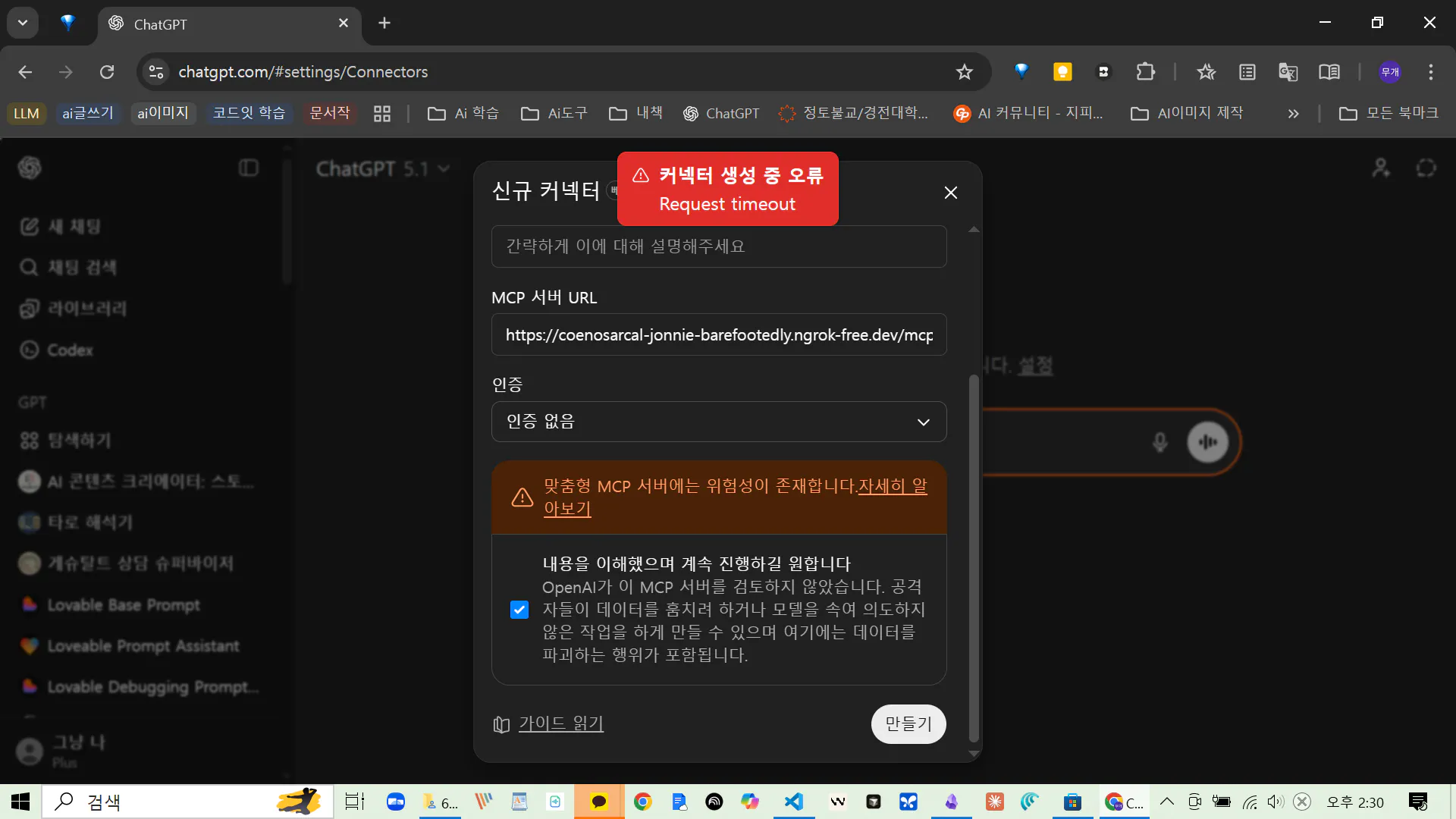Open the site information icon in address bar
This screenshot has height=819, width=1456.
(x=156, y=72)
